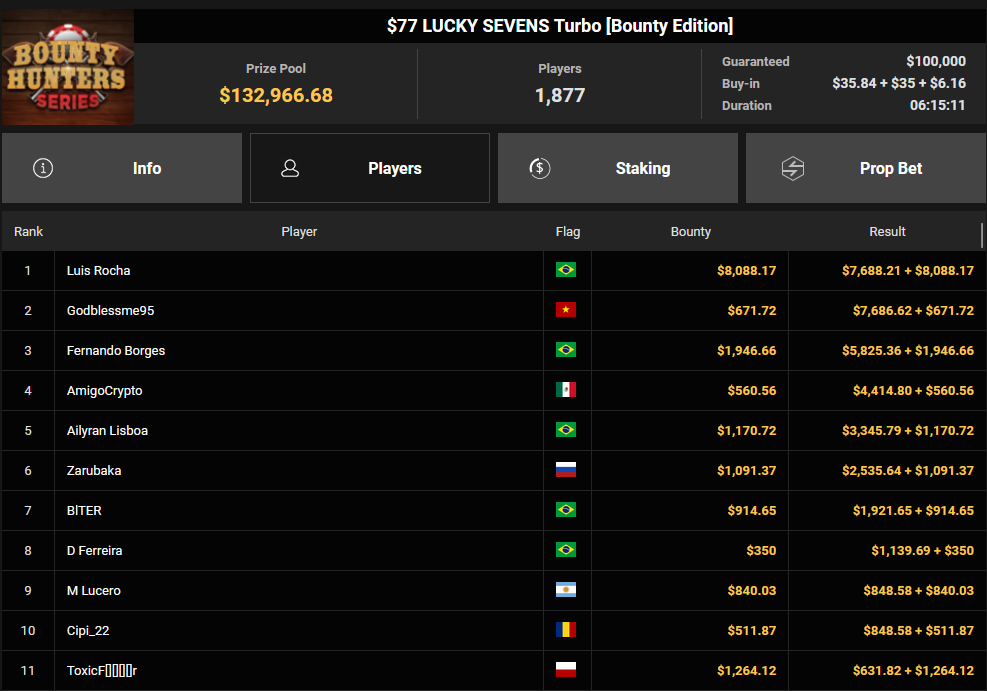Image resolution: width=987 pixels, height=691 pixels.
Task: Click the $8,088.17 bounty of Luis Rocha
Action: pyautogui.click(x=747, y=271)
